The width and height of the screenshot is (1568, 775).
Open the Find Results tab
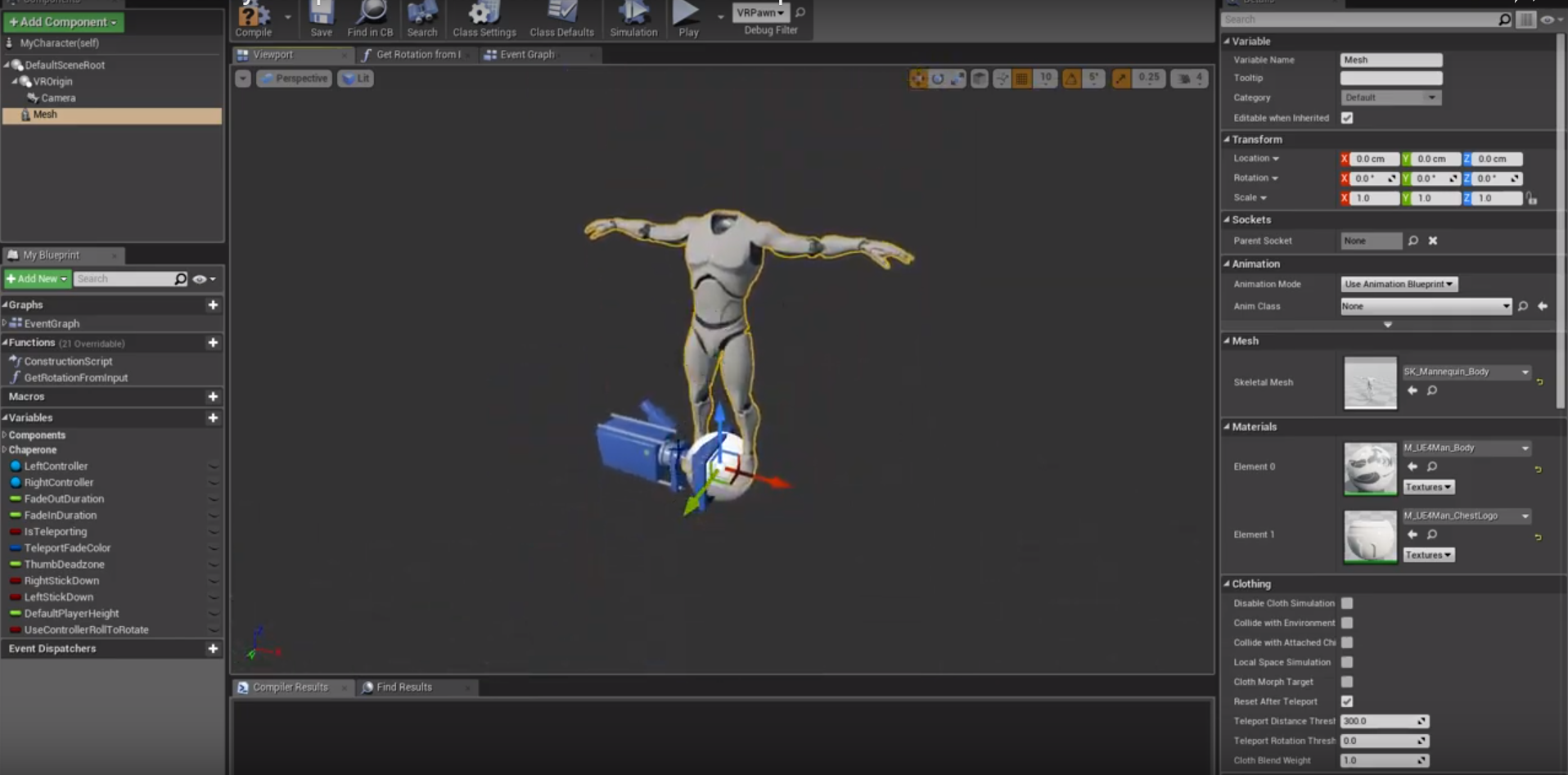(x=404, y=687)
